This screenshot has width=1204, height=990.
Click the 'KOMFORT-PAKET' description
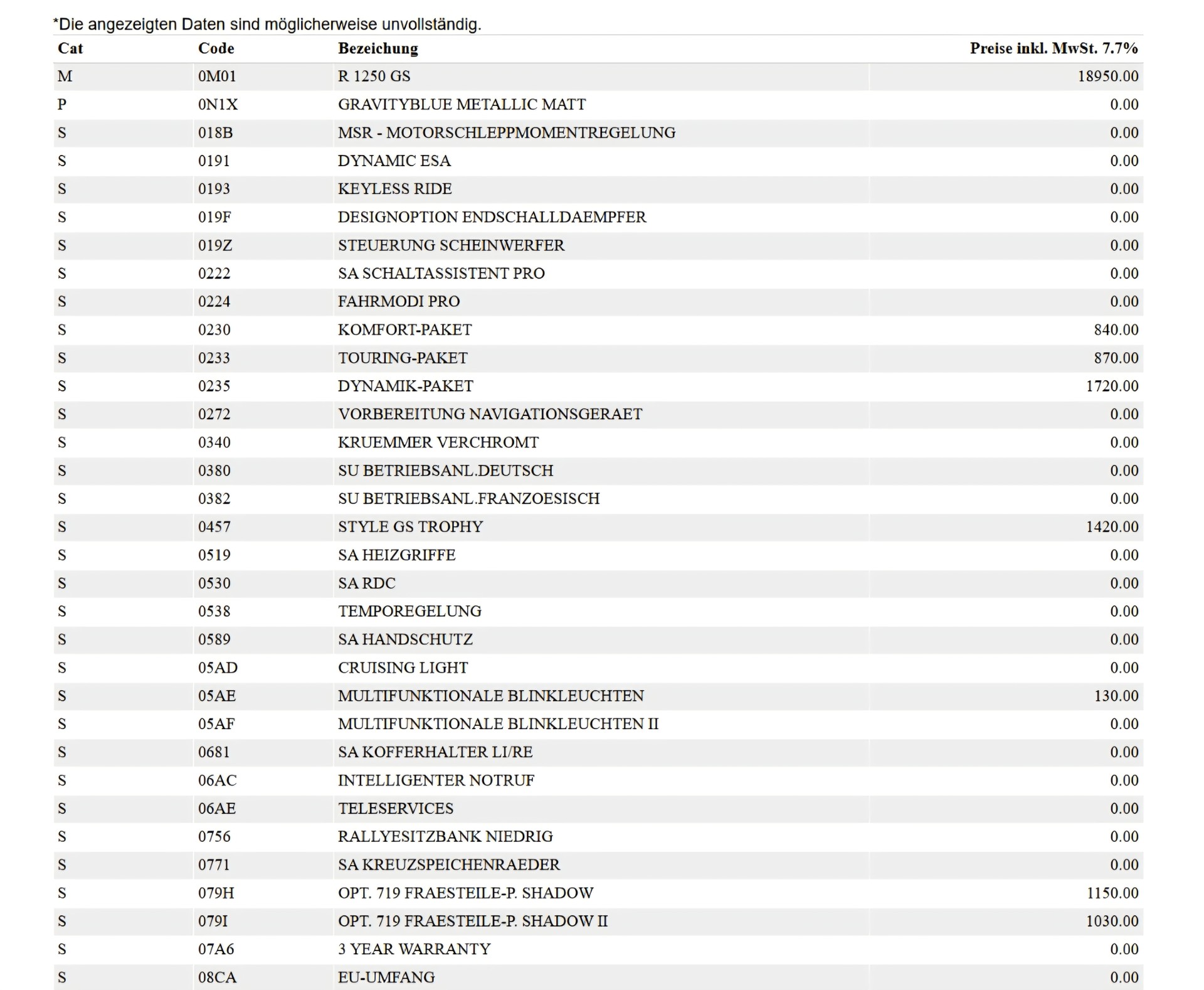(405, 330)
